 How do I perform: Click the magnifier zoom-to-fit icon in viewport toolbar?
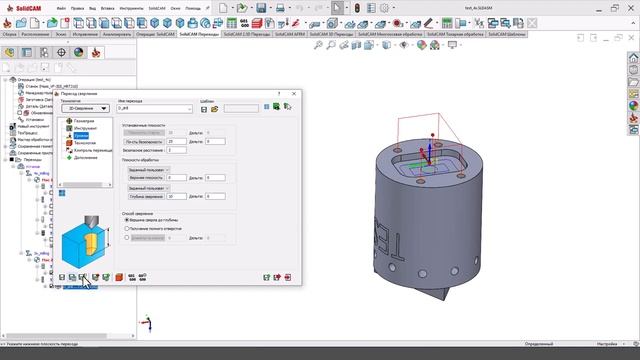318,45
